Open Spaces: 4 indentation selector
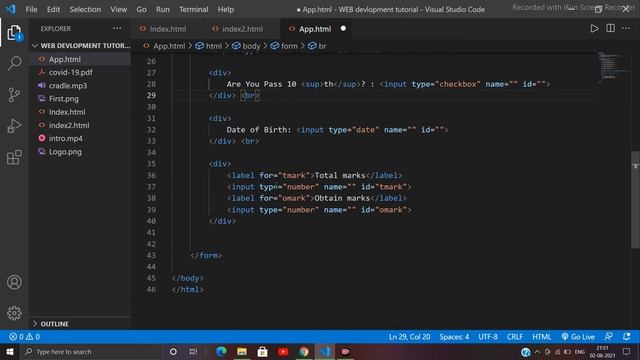The image size is (640, 360). click(454, 337)
